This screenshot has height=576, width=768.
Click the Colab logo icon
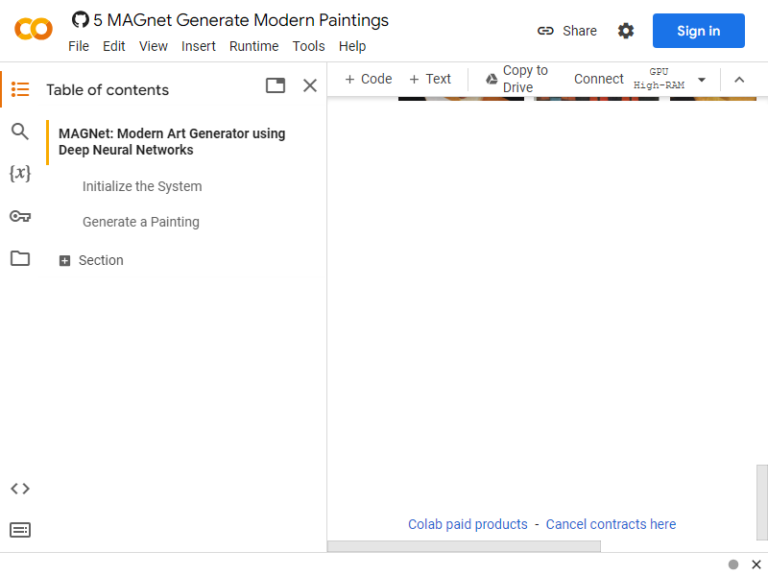click(x=33, y=29)
